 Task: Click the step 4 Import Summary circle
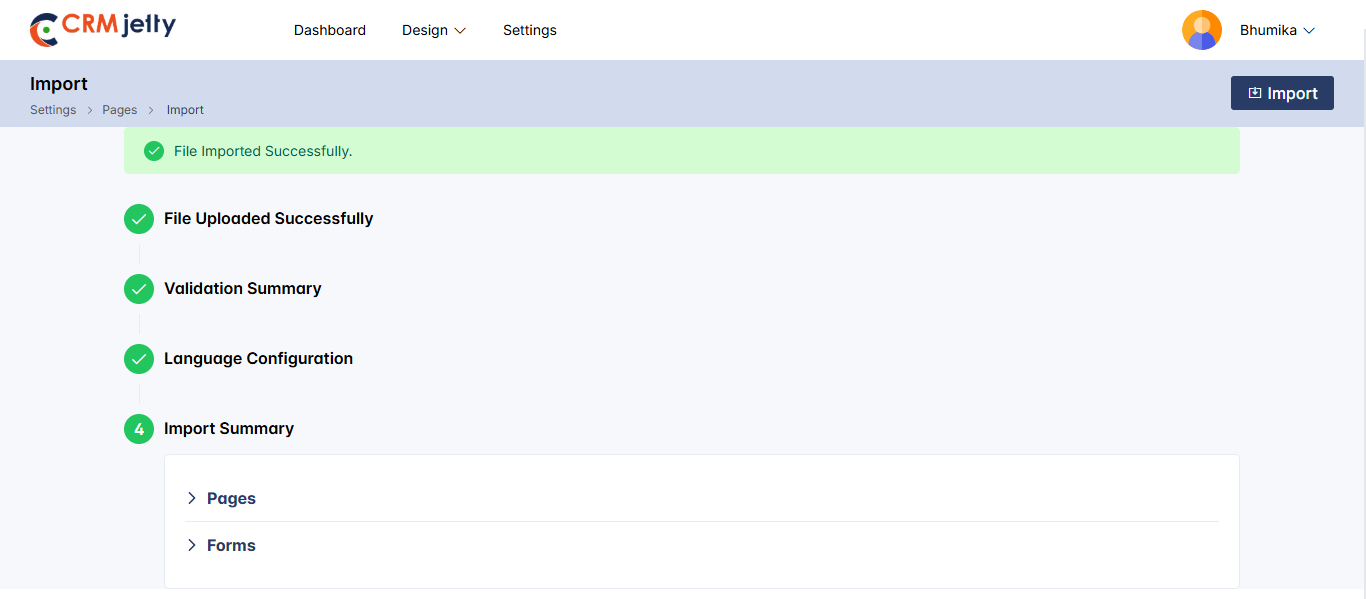[139, 429]
